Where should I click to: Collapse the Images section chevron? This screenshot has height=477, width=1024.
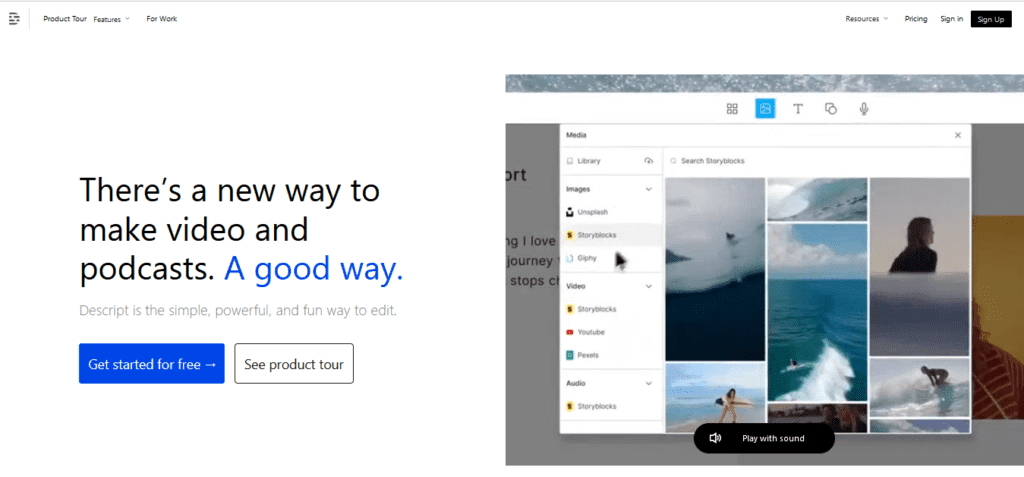click(648, 189)
